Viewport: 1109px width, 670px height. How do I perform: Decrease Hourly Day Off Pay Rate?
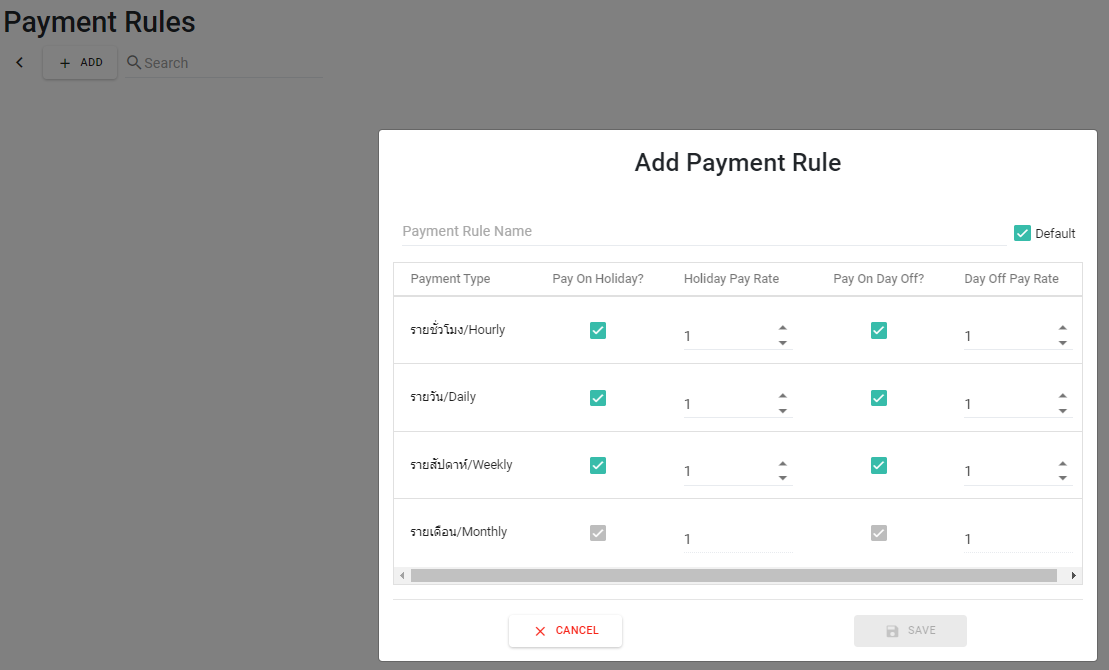click(1063, 343)
